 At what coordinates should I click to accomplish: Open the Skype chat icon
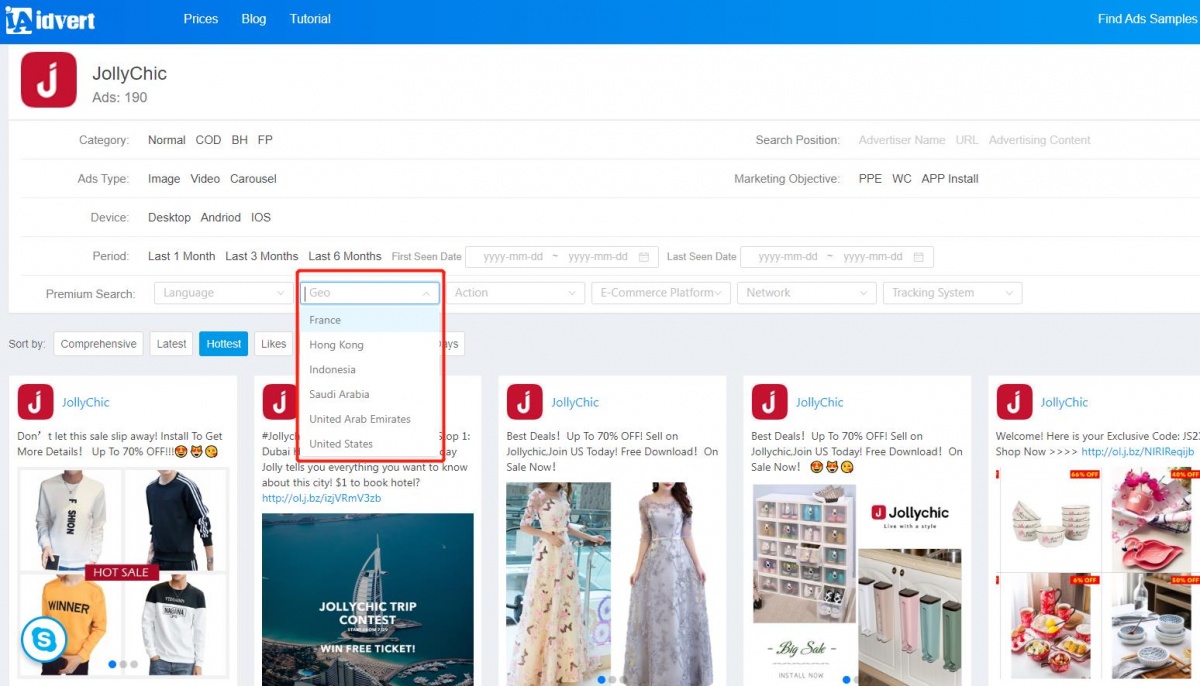tap(43, 640)
